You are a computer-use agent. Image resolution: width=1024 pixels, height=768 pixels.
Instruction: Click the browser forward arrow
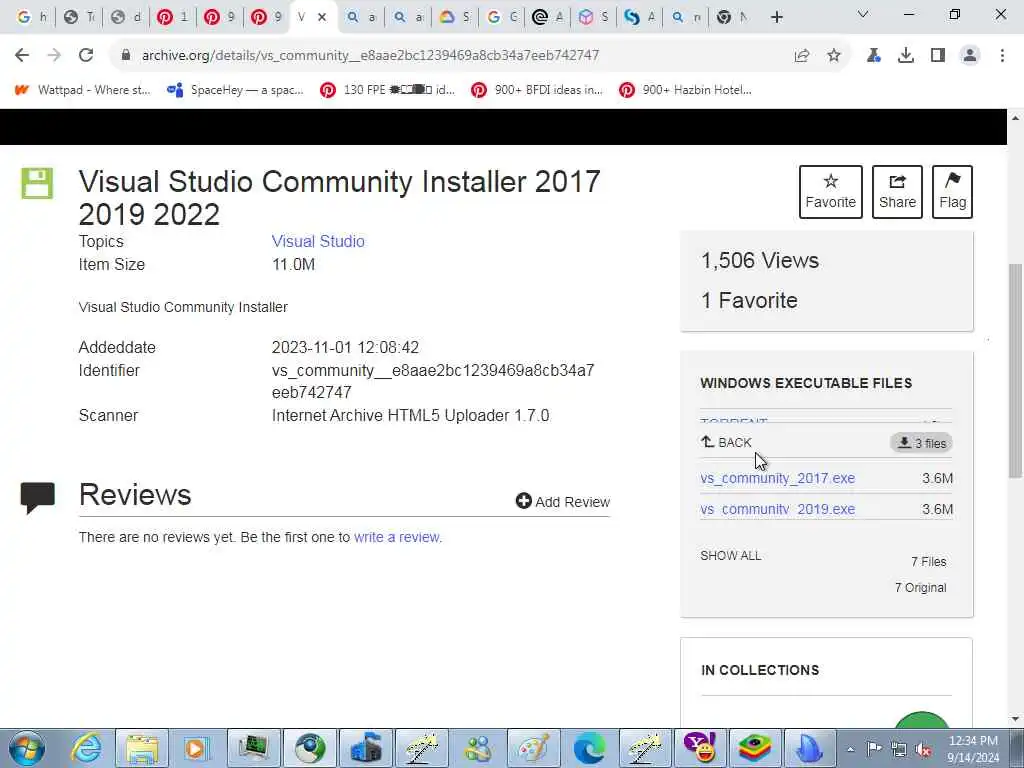tap(54, 56)
